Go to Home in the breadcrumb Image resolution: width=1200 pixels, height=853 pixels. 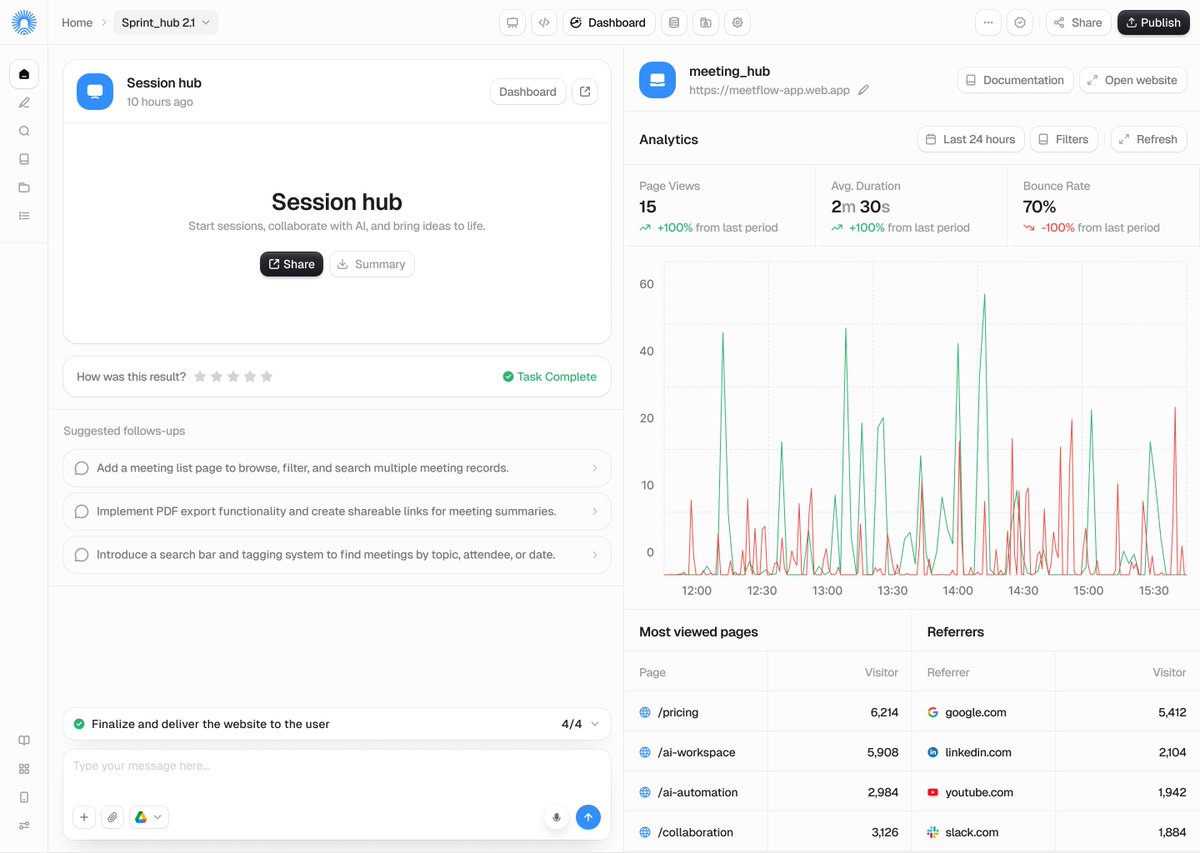point(77,22)
